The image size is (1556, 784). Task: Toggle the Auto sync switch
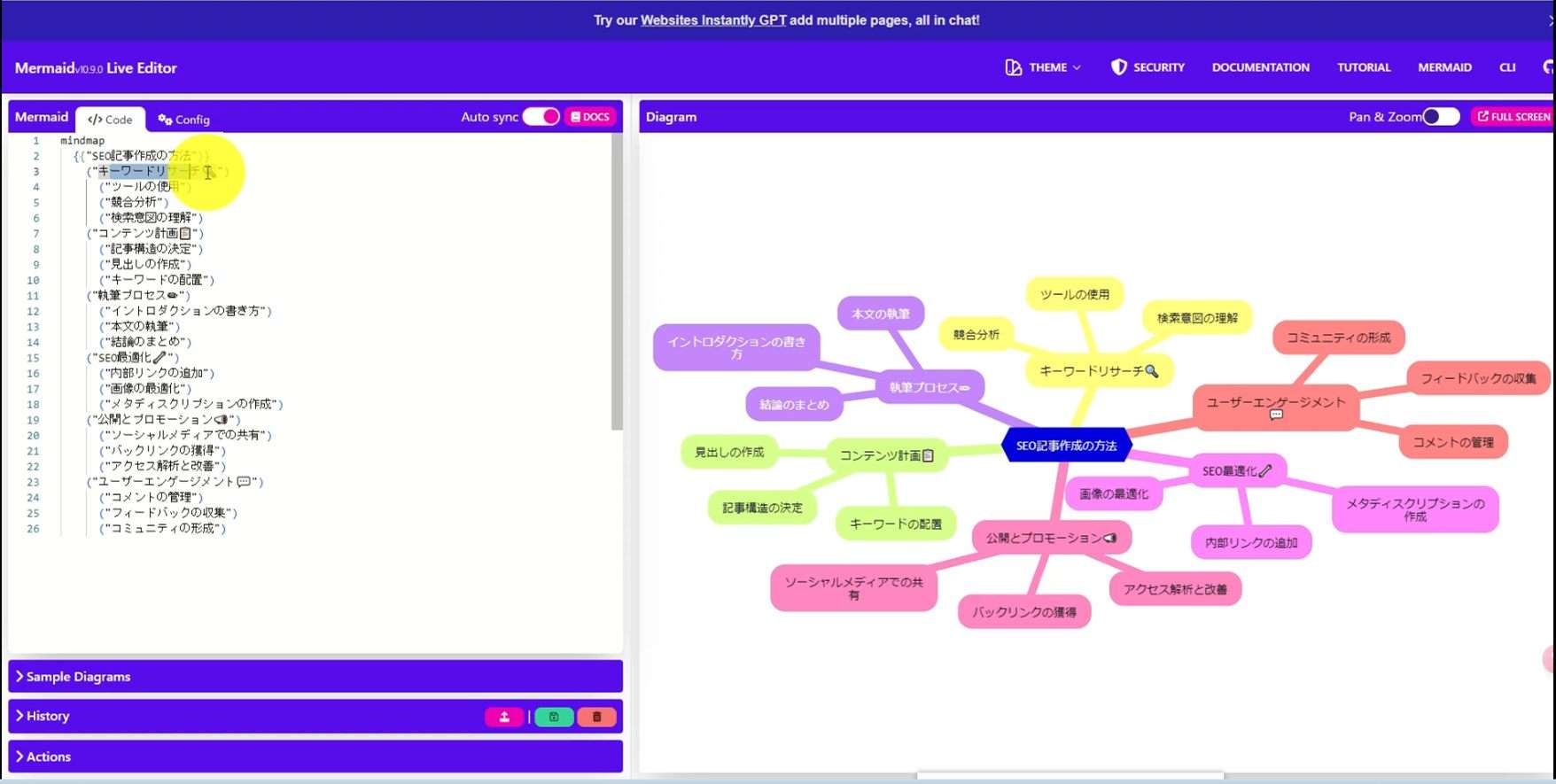pyautogui.click(x=541, y=117)
